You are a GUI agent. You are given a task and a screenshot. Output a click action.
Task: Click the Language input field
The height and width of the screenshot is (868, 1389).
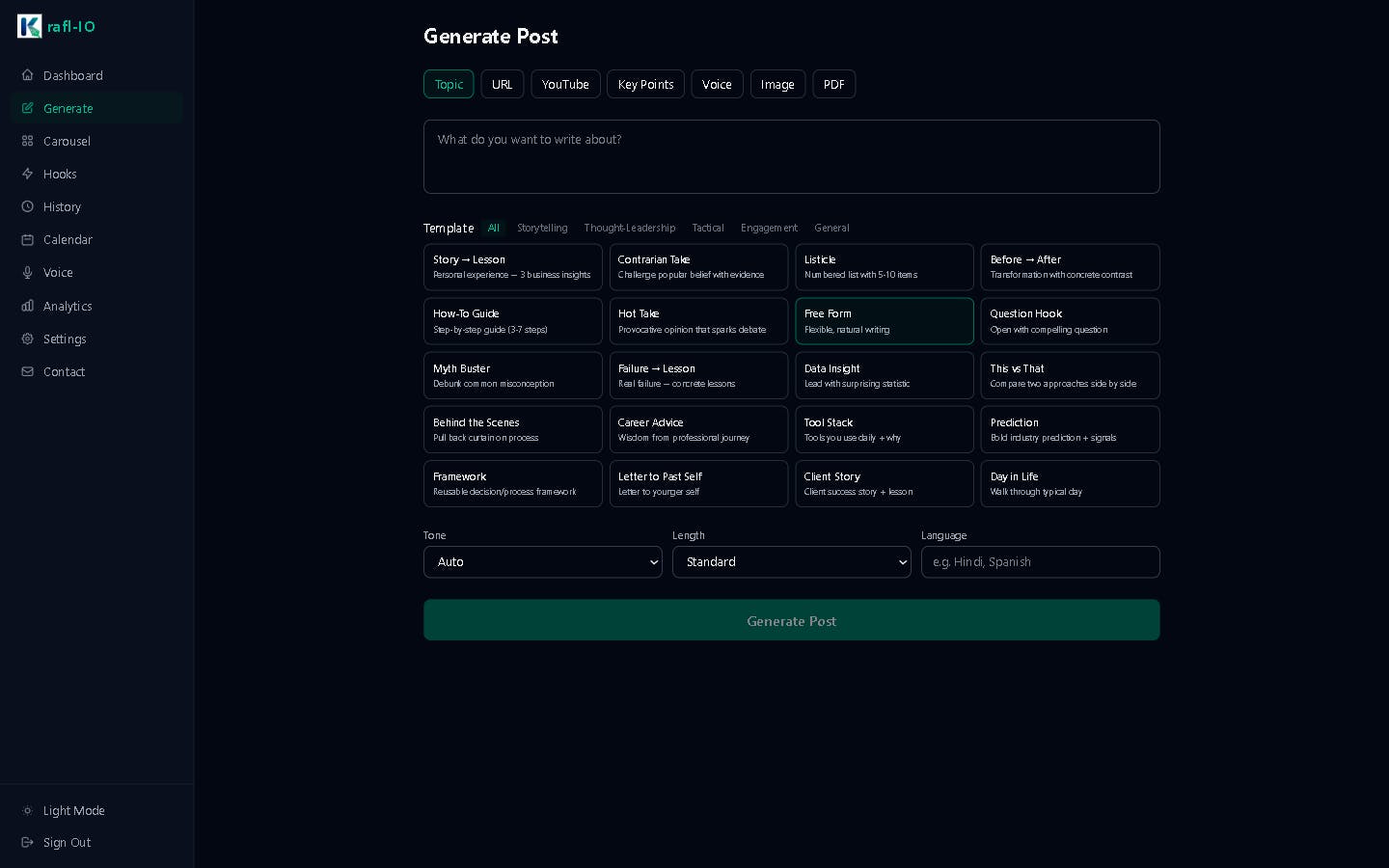tap(1041, 562)
